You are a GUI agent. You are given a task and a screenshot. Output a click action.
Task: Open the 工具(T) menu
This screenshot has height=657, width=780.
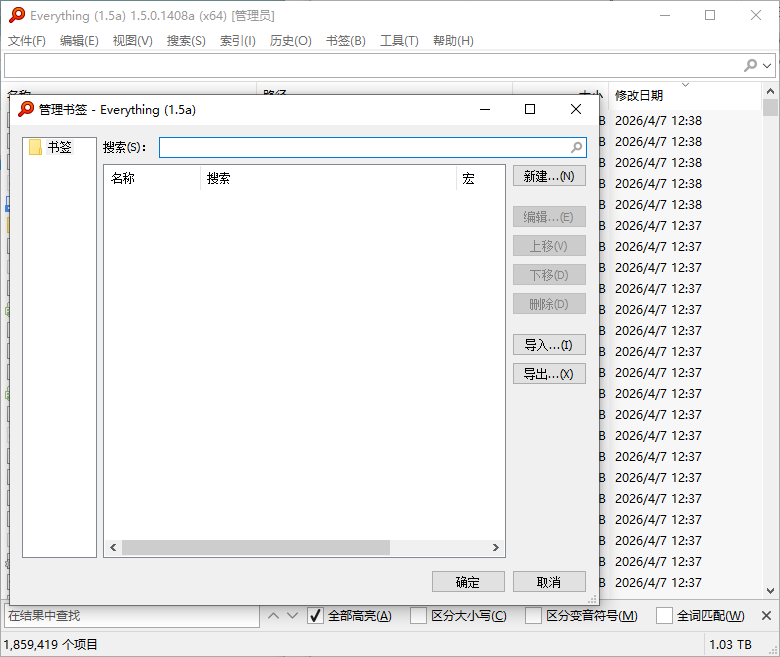(x=399, y=41)
